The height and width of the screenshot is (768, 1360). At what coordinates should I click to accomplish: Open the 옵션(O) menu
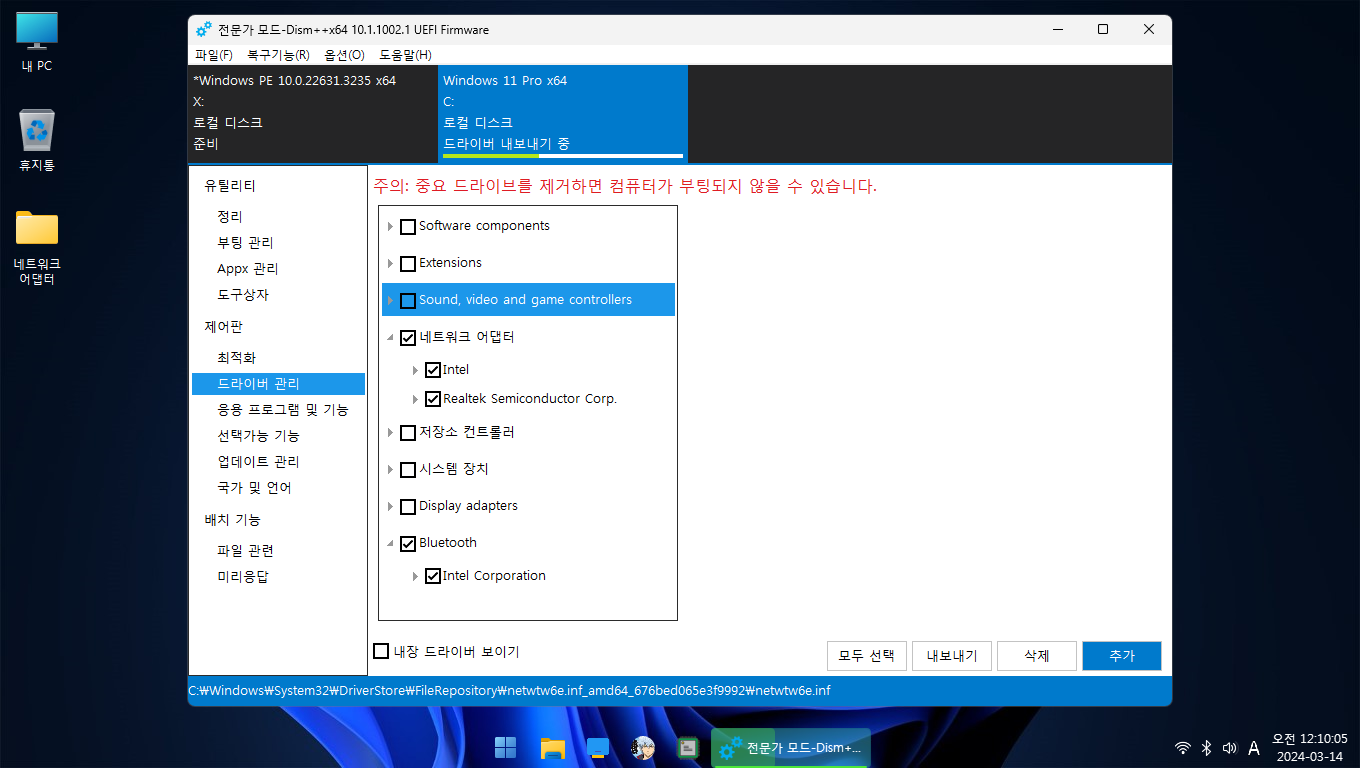coord(344,55)
